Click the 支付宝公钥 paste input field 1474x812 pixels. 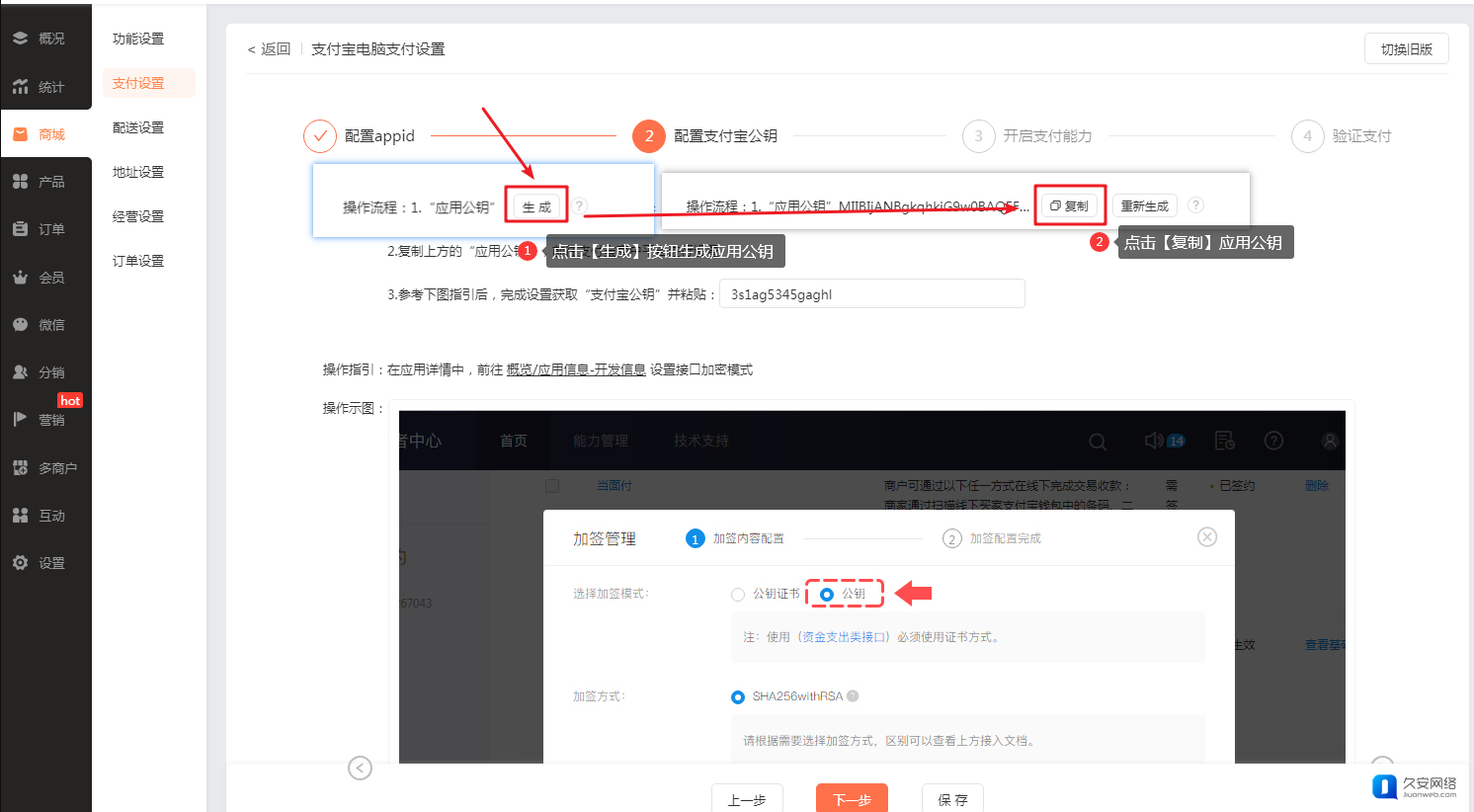871,294
